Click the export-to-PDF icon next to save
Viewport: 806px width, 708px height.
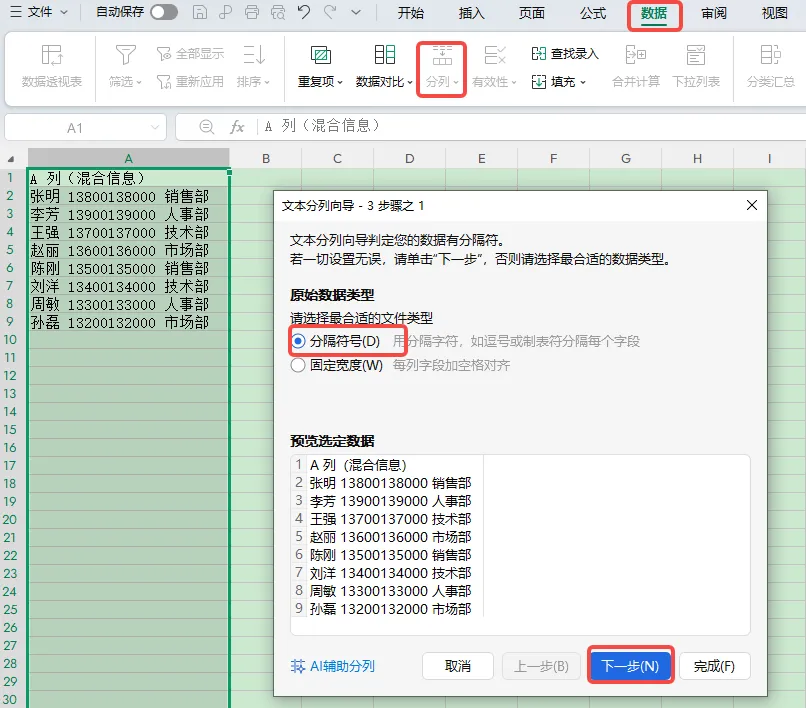(225, 12)
